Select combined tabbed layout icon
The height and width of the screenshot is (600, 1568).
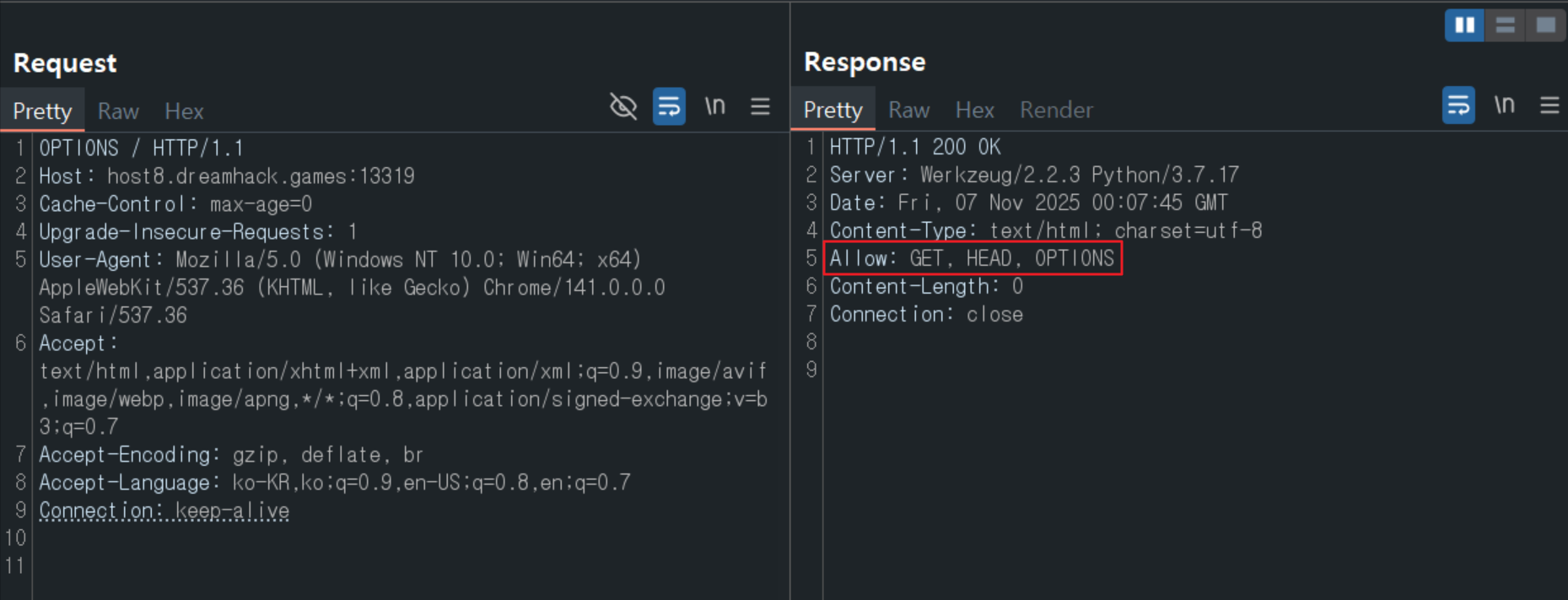point(1545,25)
